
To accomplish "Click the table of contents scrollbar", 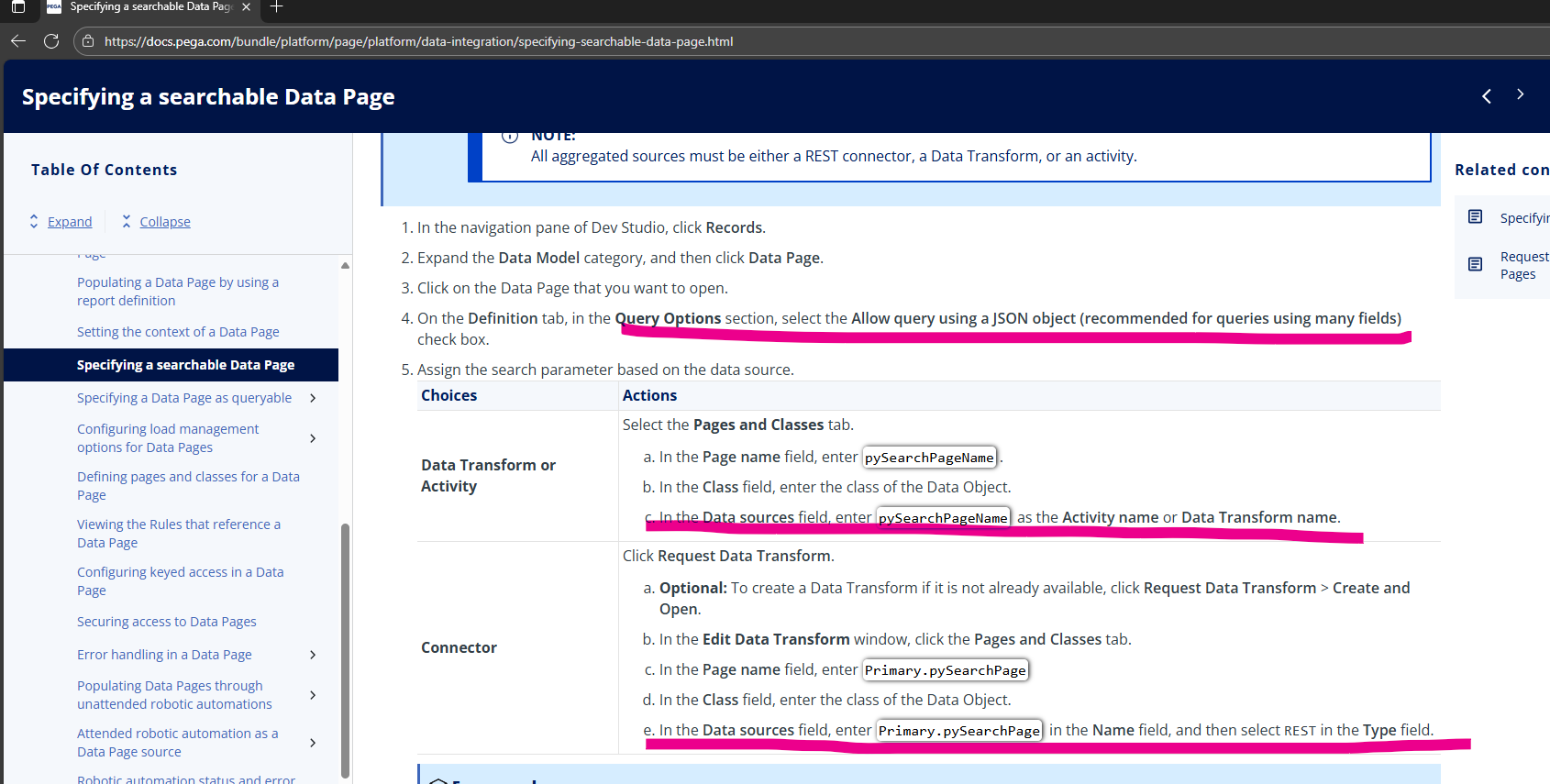I will [x=345, y=642].
